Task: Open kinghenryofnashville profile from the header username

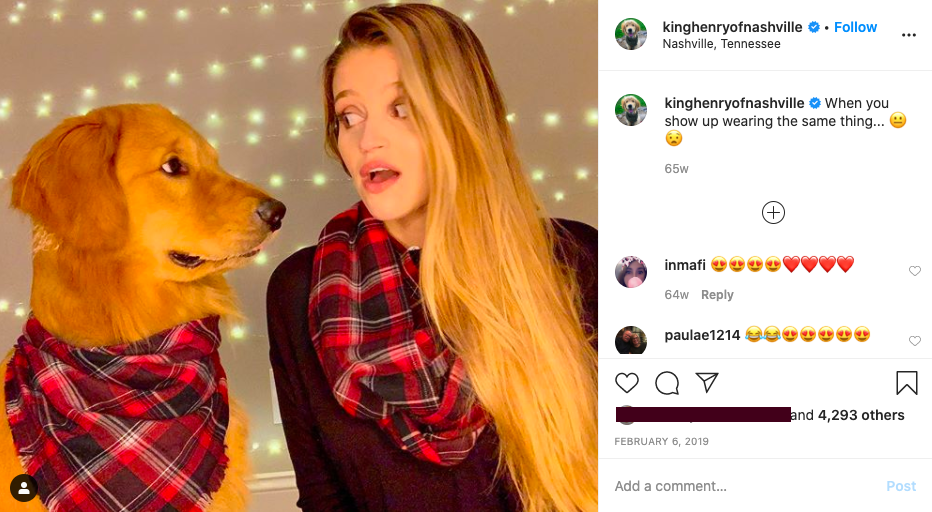Action: pos(732,27)
